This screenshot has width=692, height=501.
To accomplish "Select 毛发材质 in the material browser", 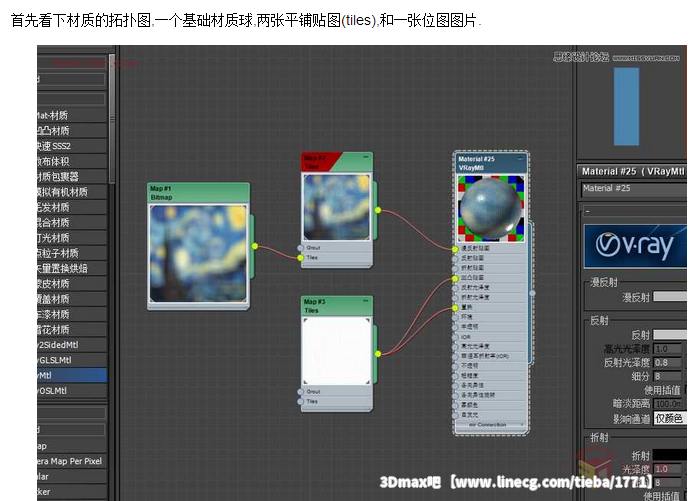I will (x=72, y=207).
